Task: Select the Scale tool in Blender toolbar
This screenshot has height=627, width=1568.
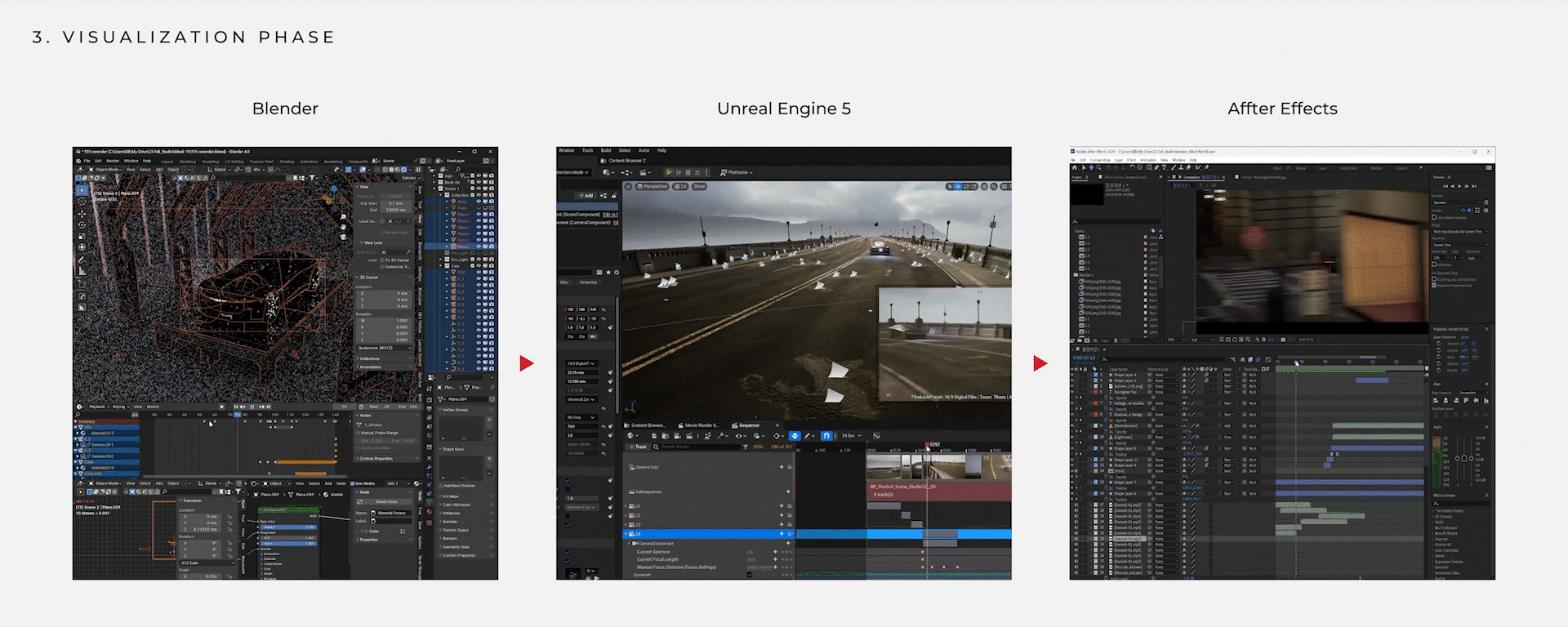Action: point(82,236)
